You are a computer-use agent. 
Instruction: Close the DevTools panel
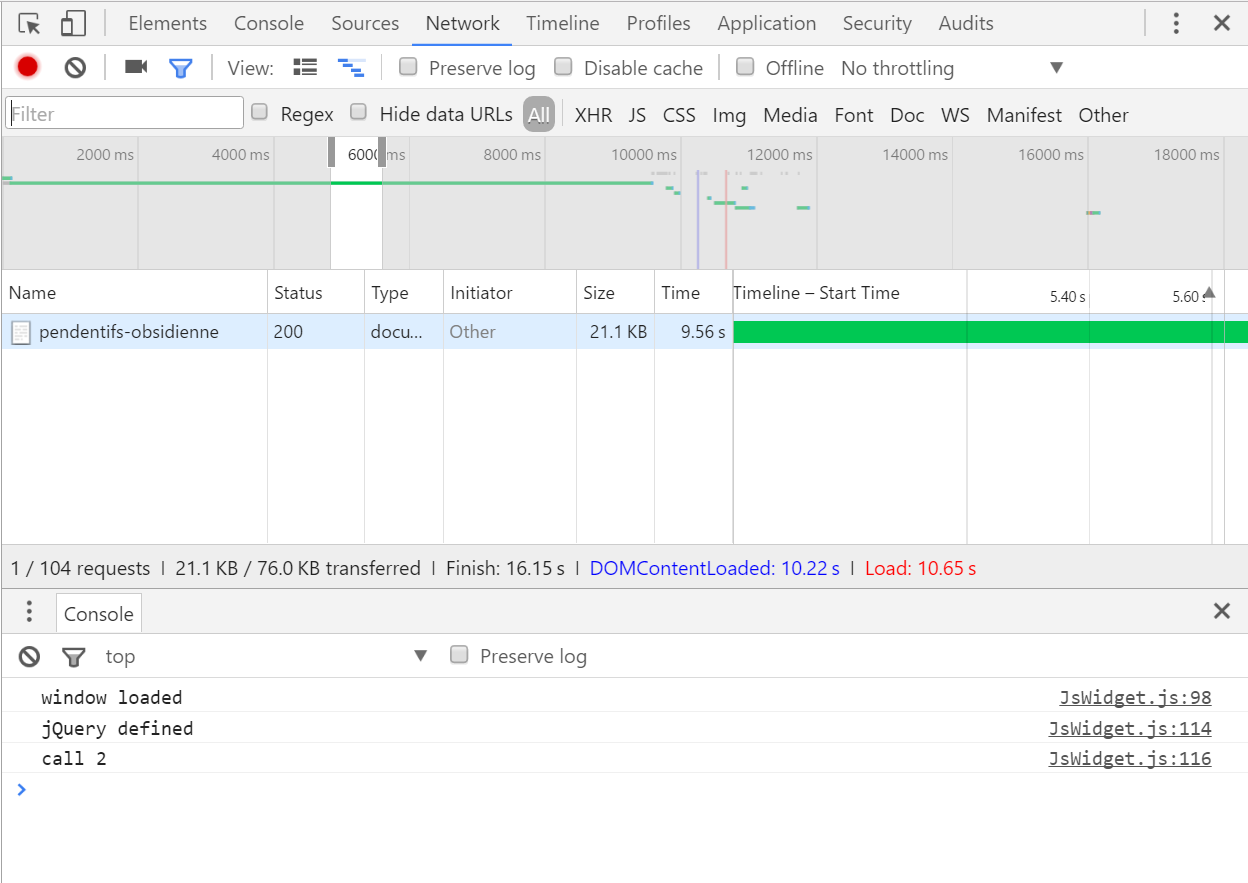tap(1222, 23)
